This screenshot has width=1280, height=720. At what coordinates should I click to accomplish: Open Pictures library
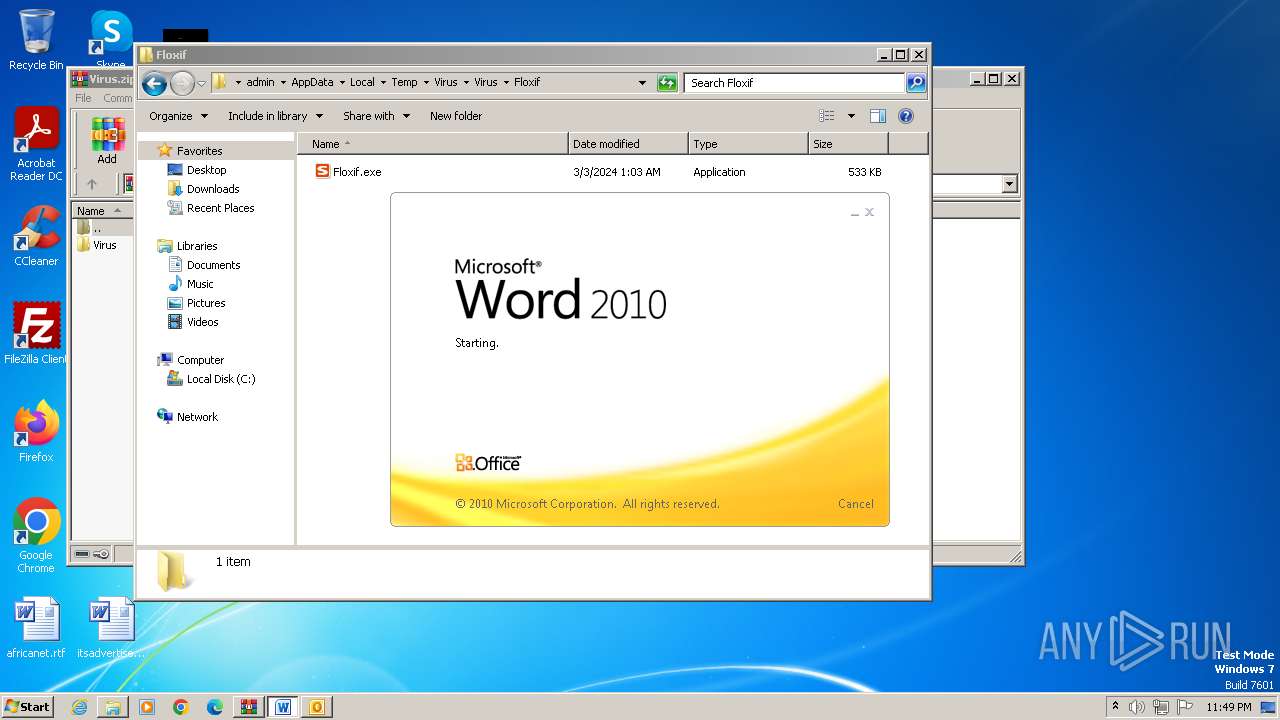(x=206, y=303)
